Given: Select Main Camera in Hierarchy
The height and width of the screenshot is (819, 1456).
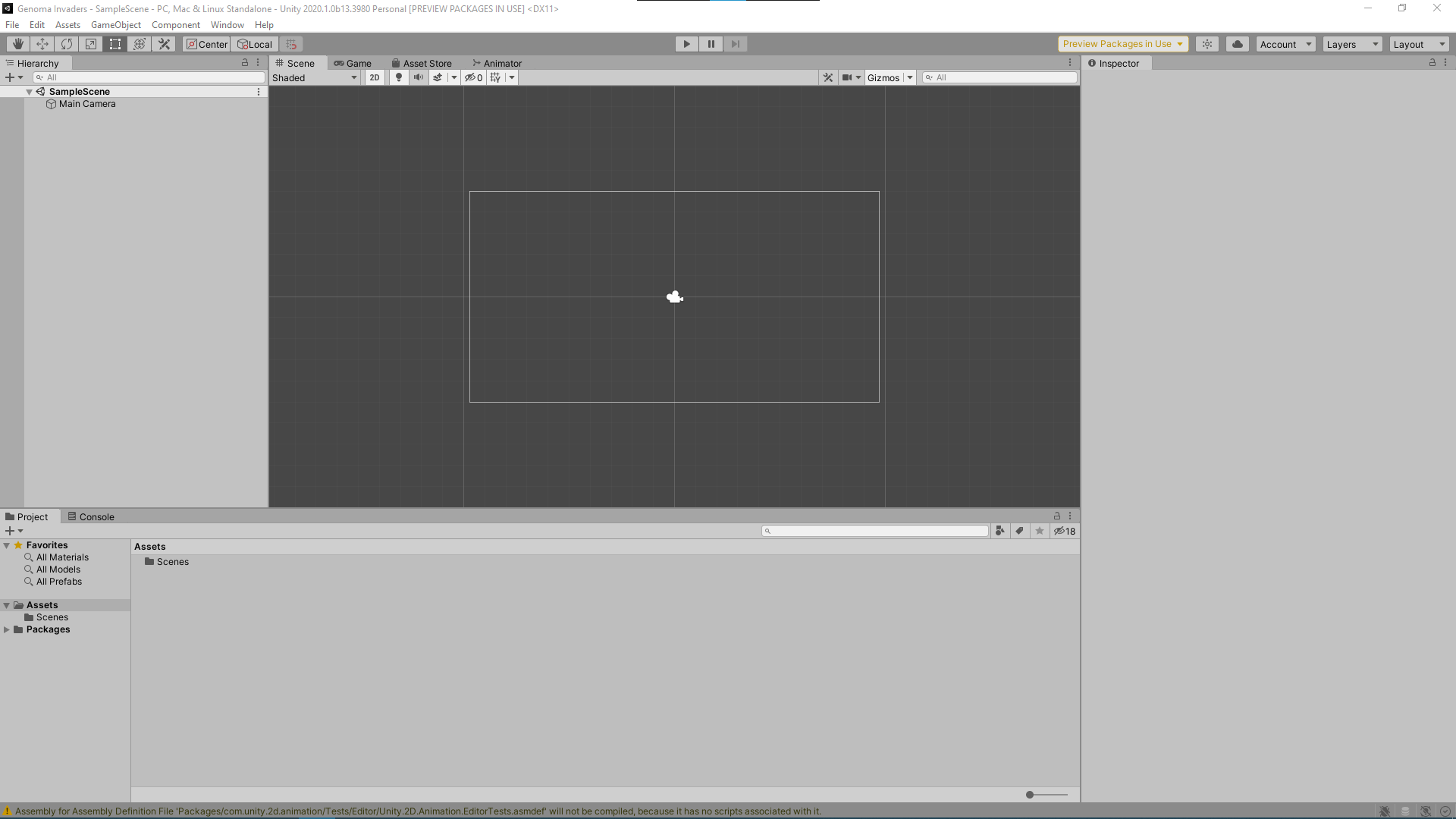Looking at the screenshot, I should pyautogui.click(x=87, y=104).
